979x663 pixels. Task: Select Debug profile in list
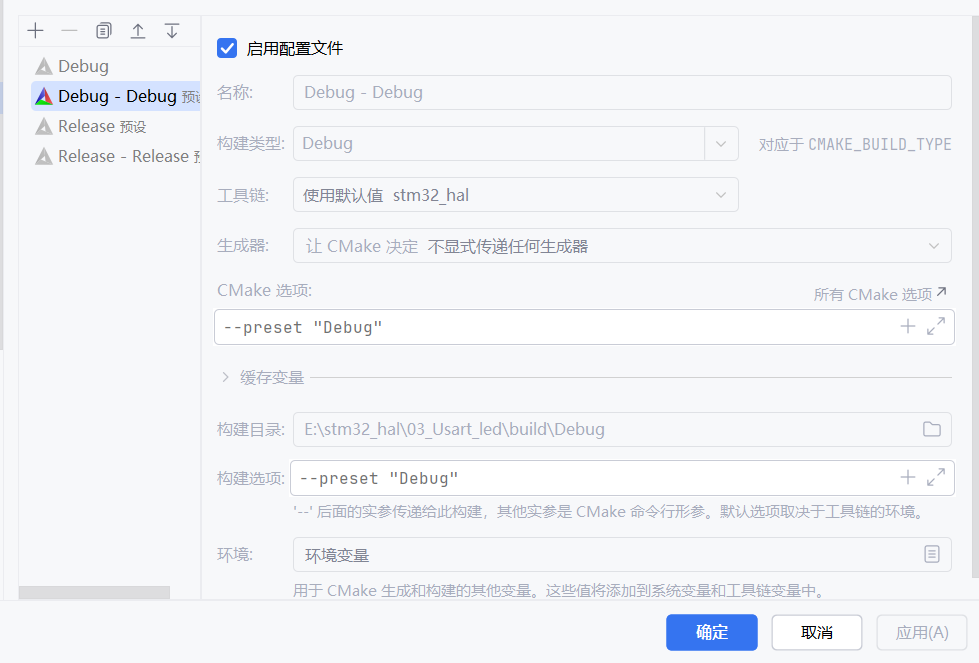point(116,66)
